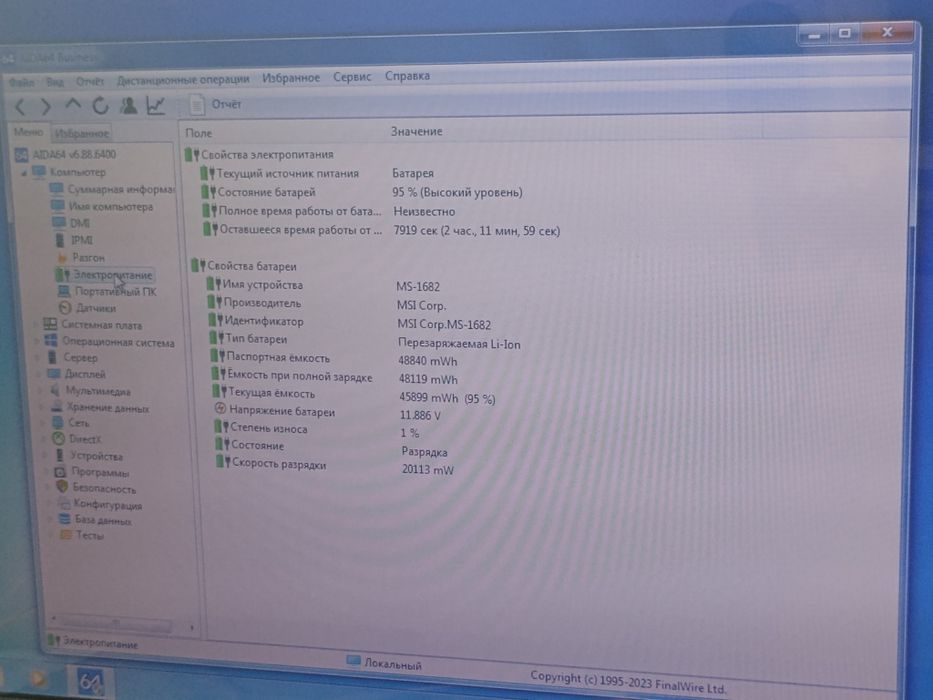Go forward with the right arrow toolbar icon
933x700 pixels.
coord(46,107)
